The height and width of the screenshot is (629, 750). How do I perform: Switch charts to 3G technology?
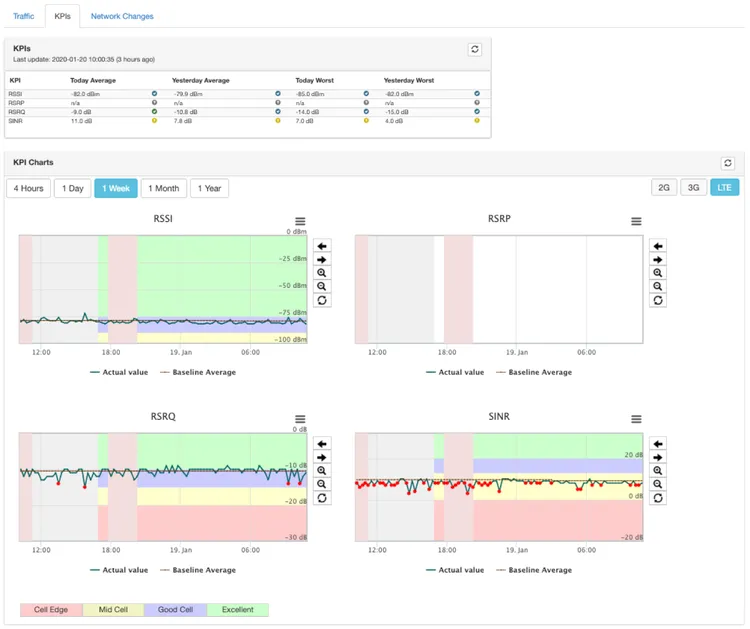tap(693, 188)
